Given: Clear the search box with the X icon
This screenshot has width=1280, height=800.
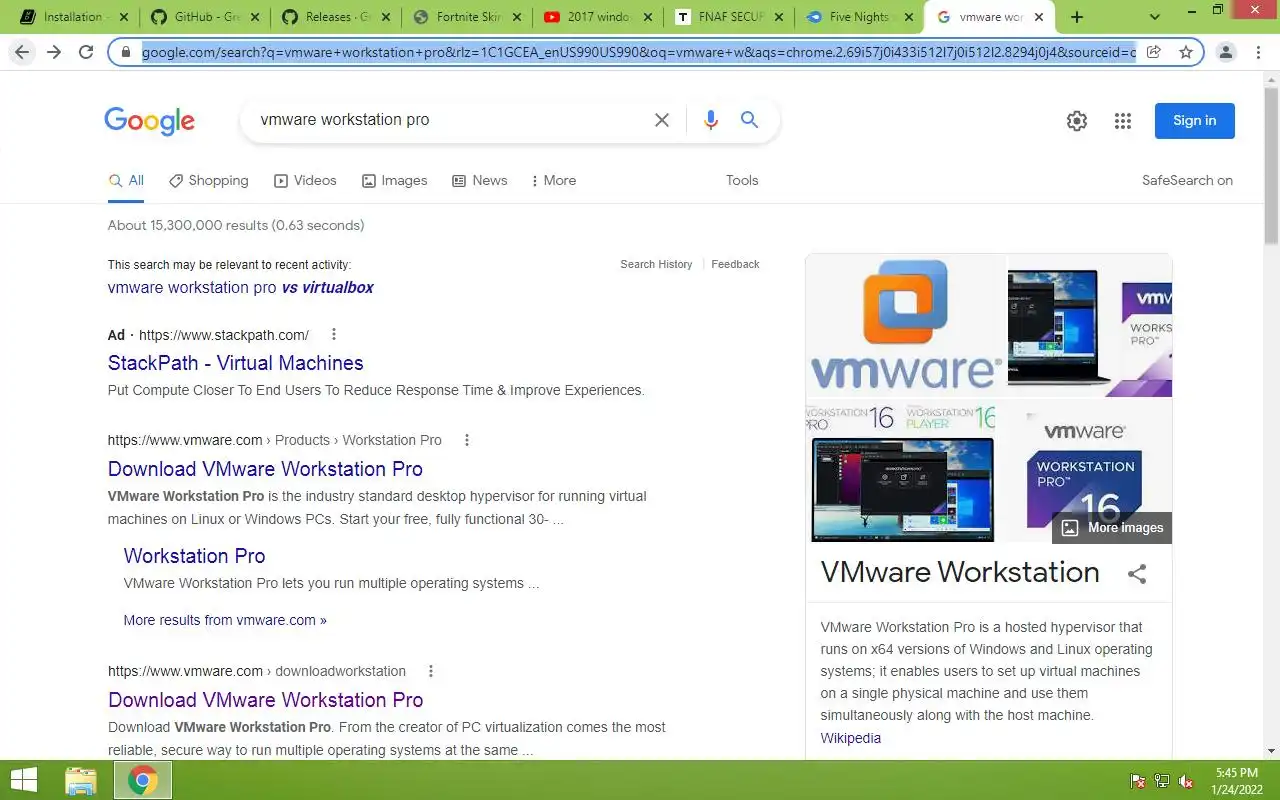Looking at the screenshot, I should 662,120.
